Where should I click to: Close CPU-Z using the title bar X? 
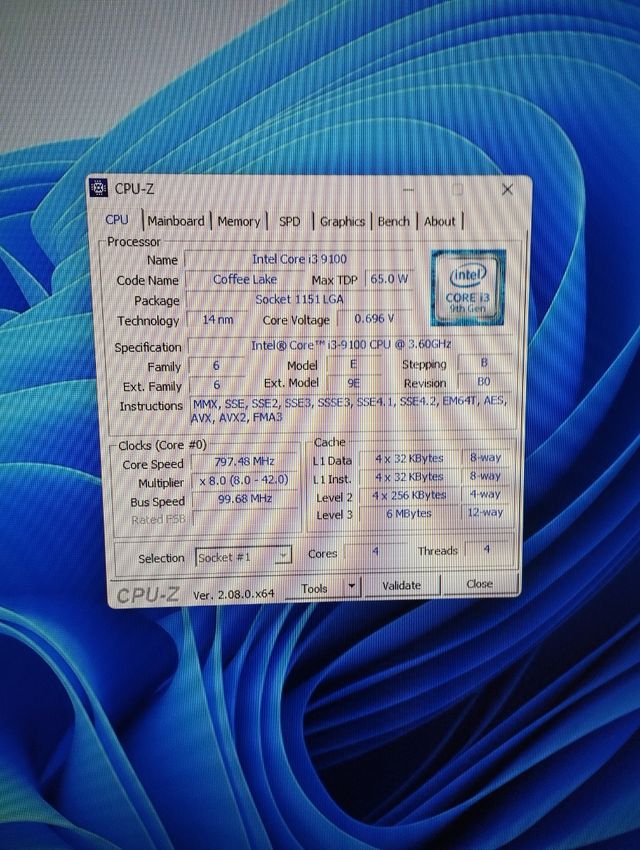[x=507, y=189]
